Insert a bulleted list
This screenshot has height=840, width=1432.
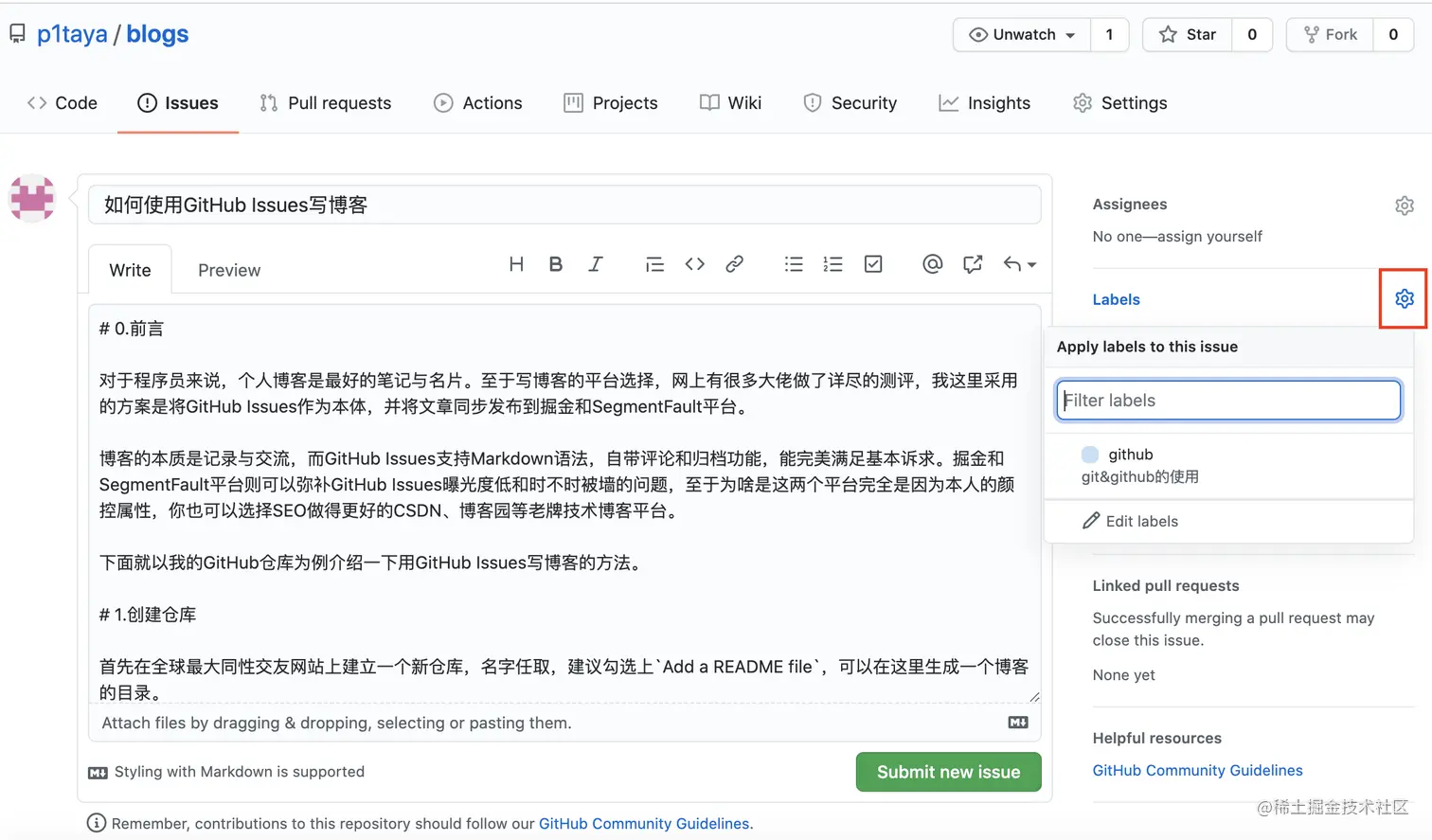(794, 264)
